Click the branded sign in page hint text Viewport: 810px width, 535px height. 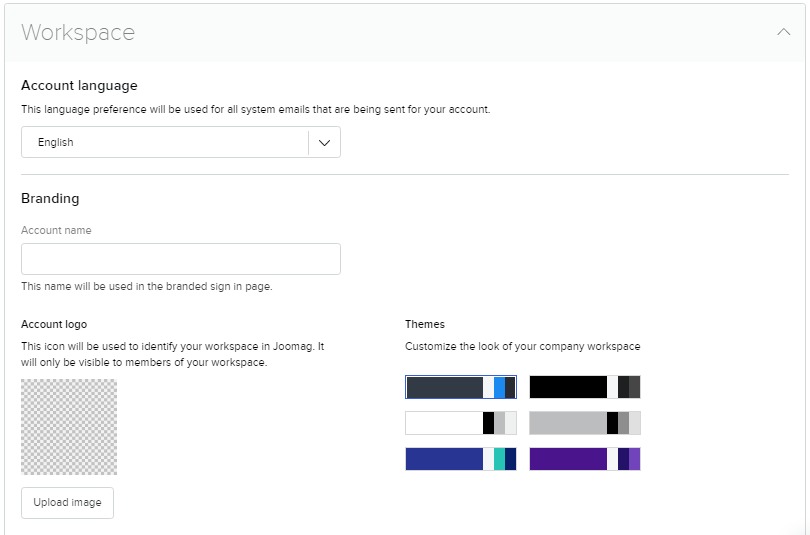146,286
